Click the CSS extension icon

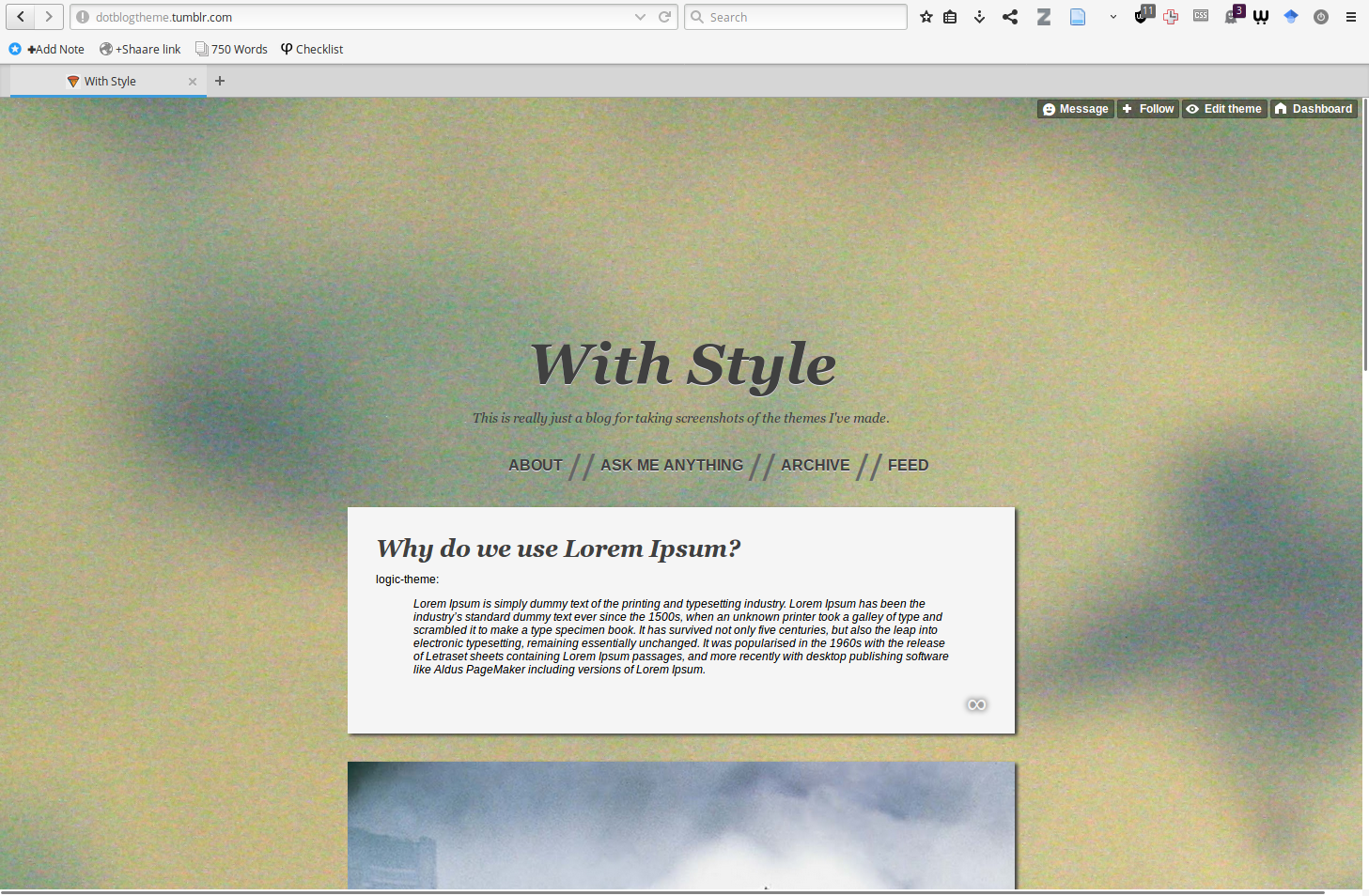tap(1201, 16)
